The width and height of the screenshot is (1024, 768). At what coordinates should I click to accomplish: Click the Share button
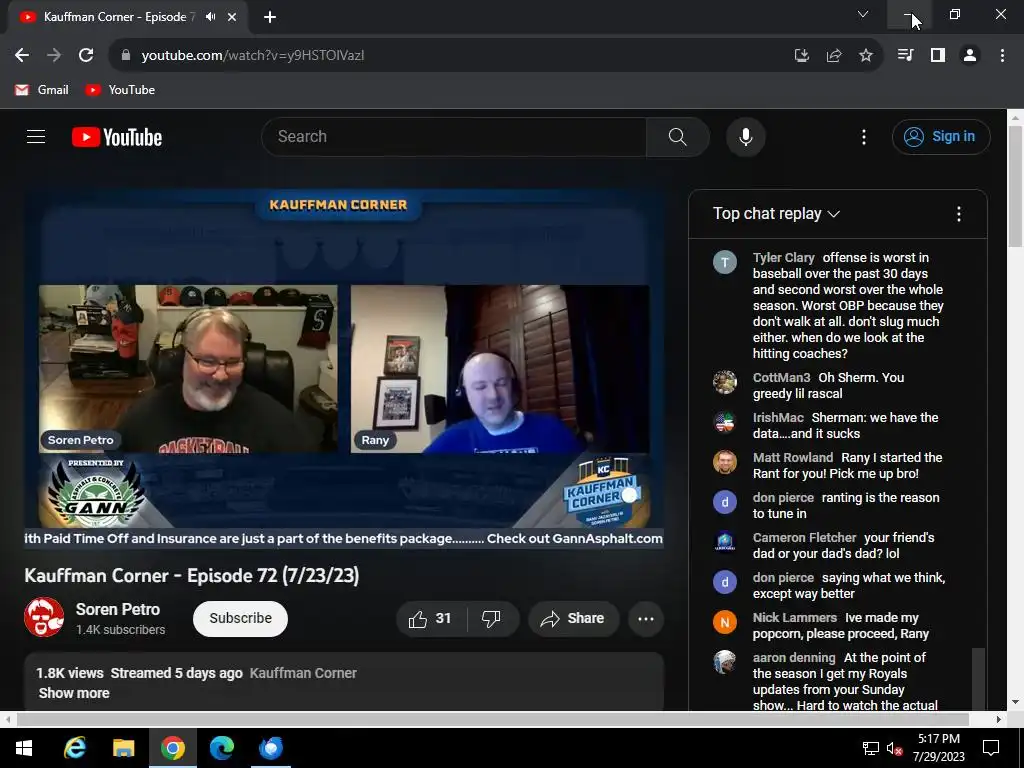click(x=573, y=618)
